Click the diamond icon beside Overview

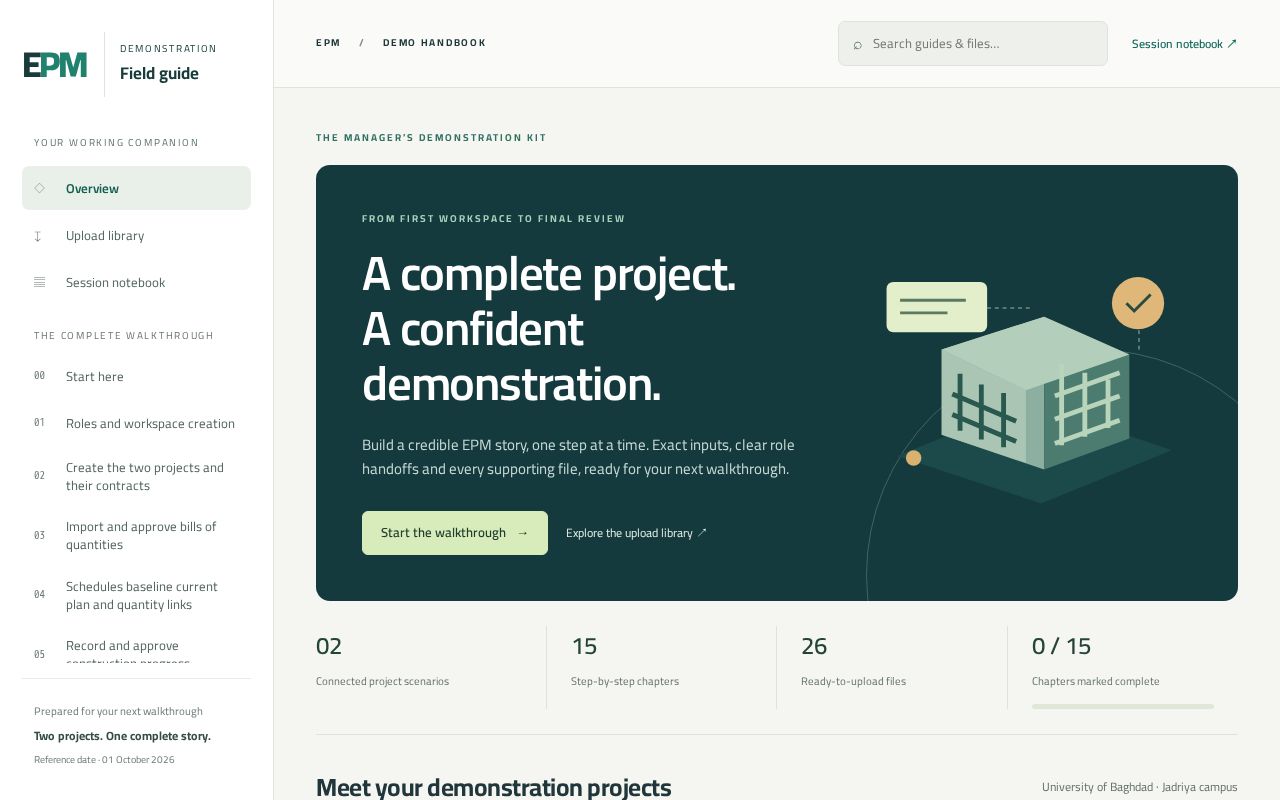(39, 188)
